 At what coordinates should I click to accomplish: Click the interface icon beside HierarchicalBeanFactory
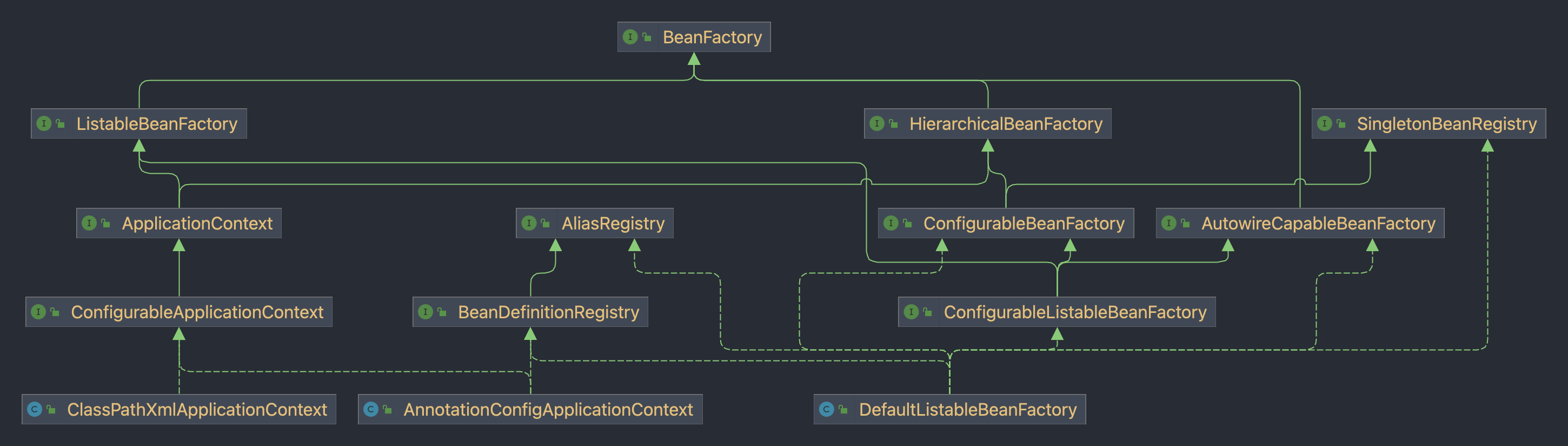click(x=876, y=124)
